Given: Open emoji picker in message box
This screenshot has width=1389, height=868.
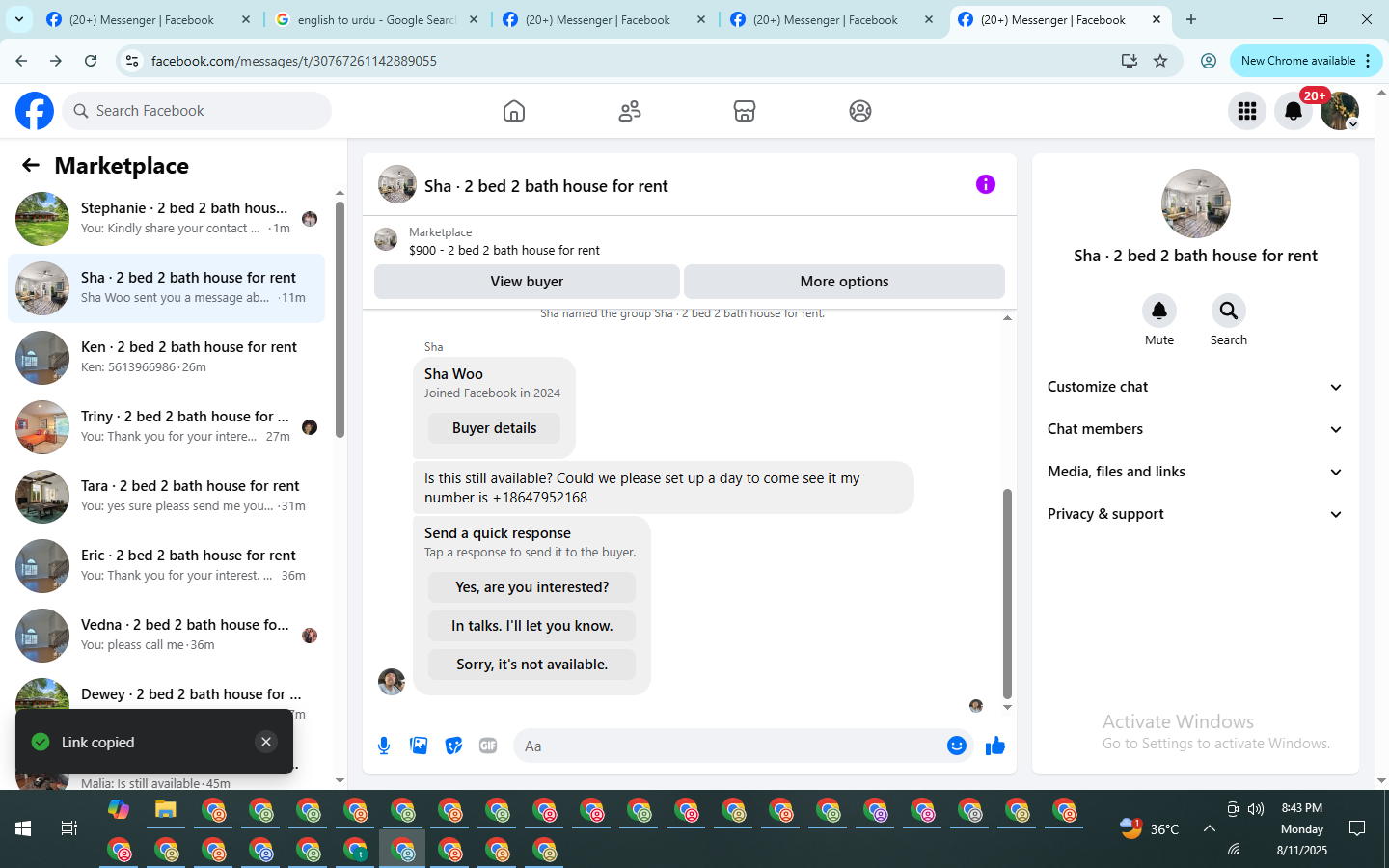Looking at the screenshot, I should click(957, 746).
